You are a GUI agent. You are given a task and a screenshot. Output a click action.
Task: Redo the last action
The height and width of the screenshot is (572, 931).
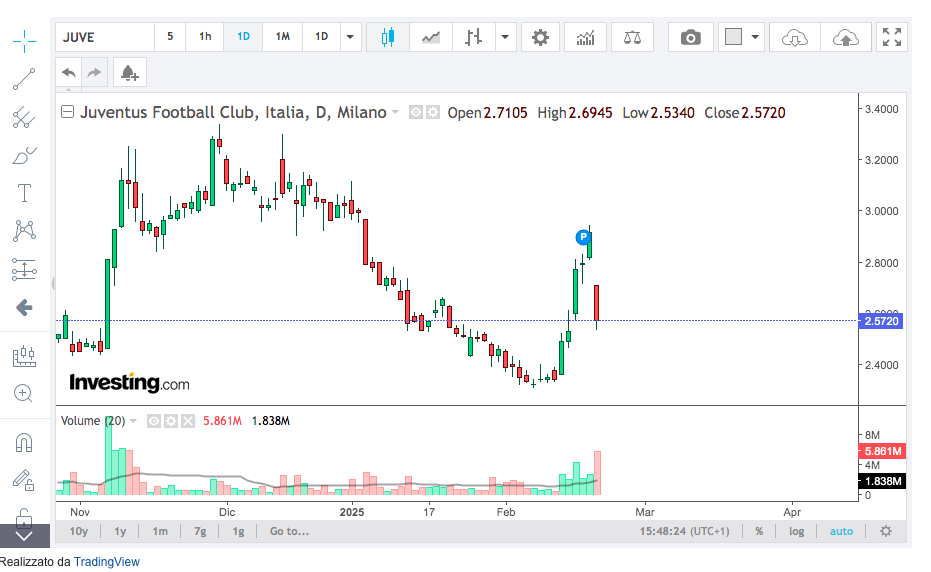pos(94,72)
